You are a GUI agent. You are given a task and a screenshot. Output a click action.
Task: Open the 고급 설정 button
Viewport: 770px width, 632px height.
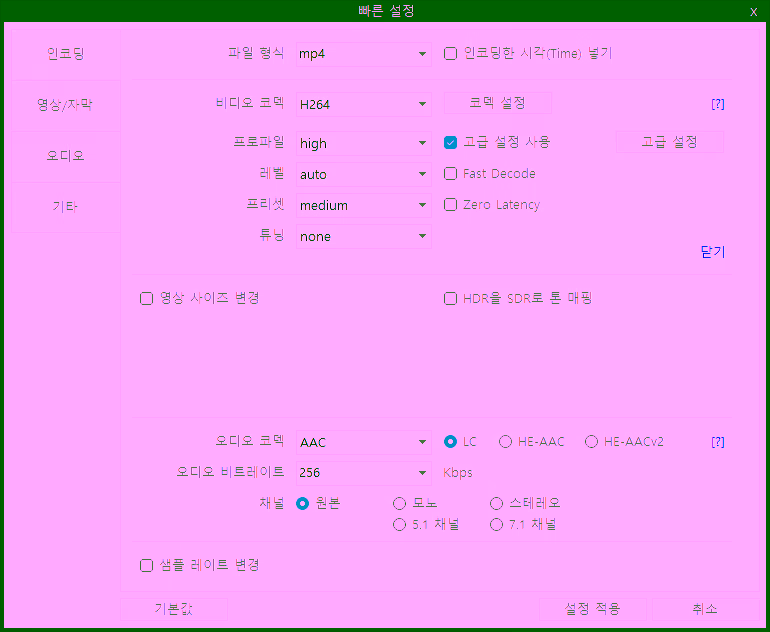670,142
